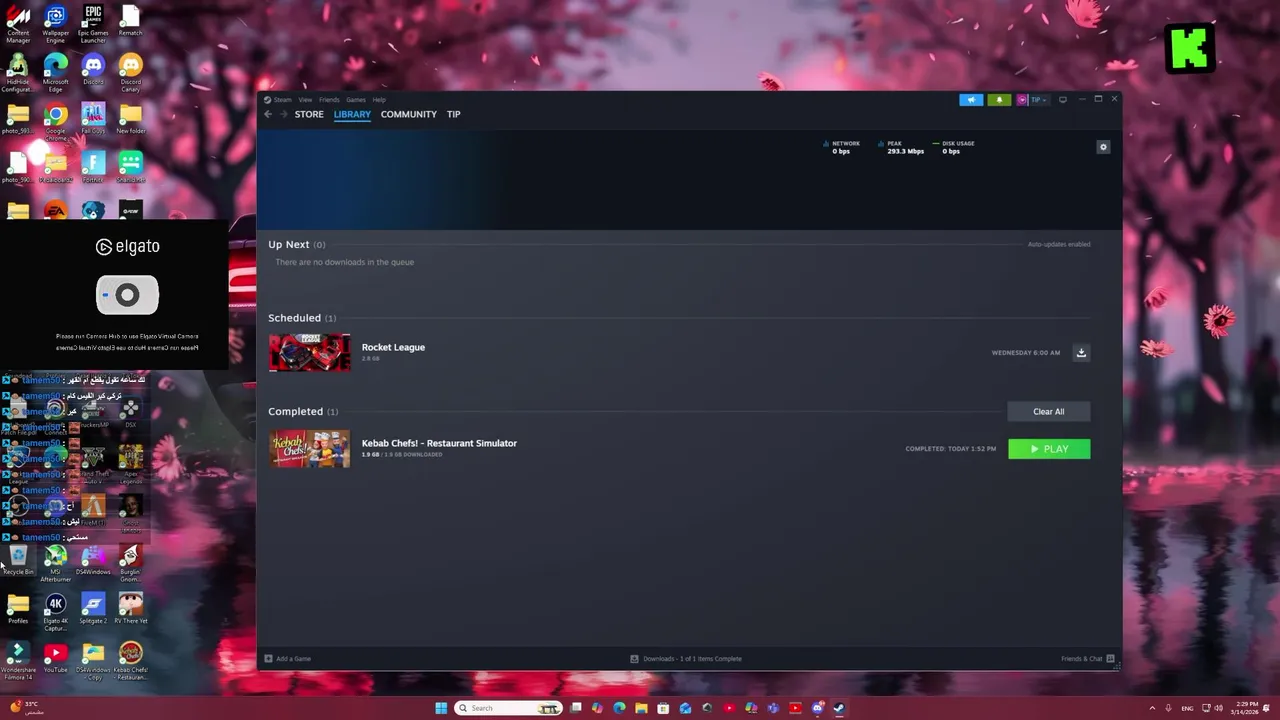Open the Rocket League thumbnail

click(310, 353)
